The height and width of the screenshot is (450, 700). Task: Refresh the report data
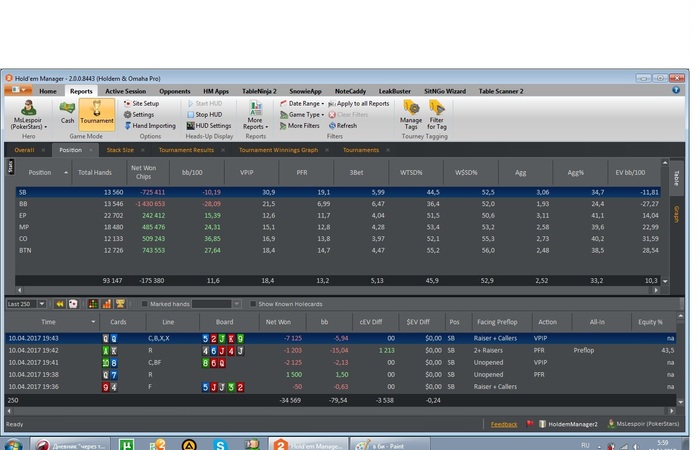343,125
